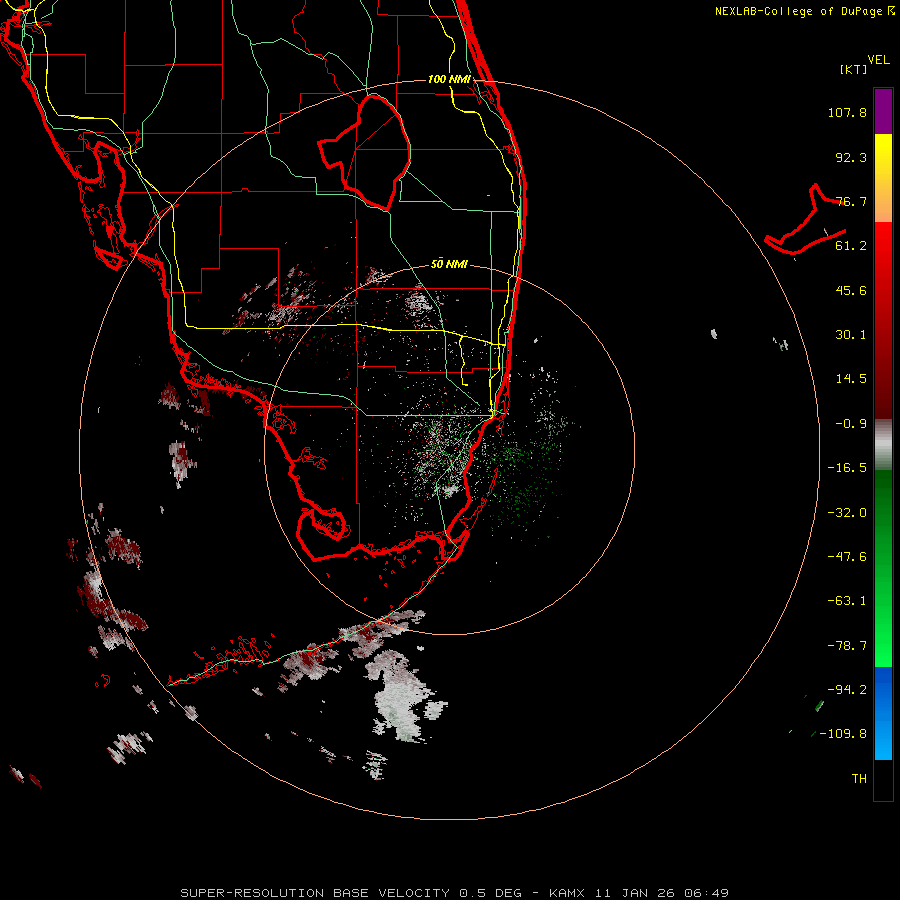Click the -94.2 velocity scale value
Screen dimensions: 900x900
pyautogui.click(x=847, y=690)
